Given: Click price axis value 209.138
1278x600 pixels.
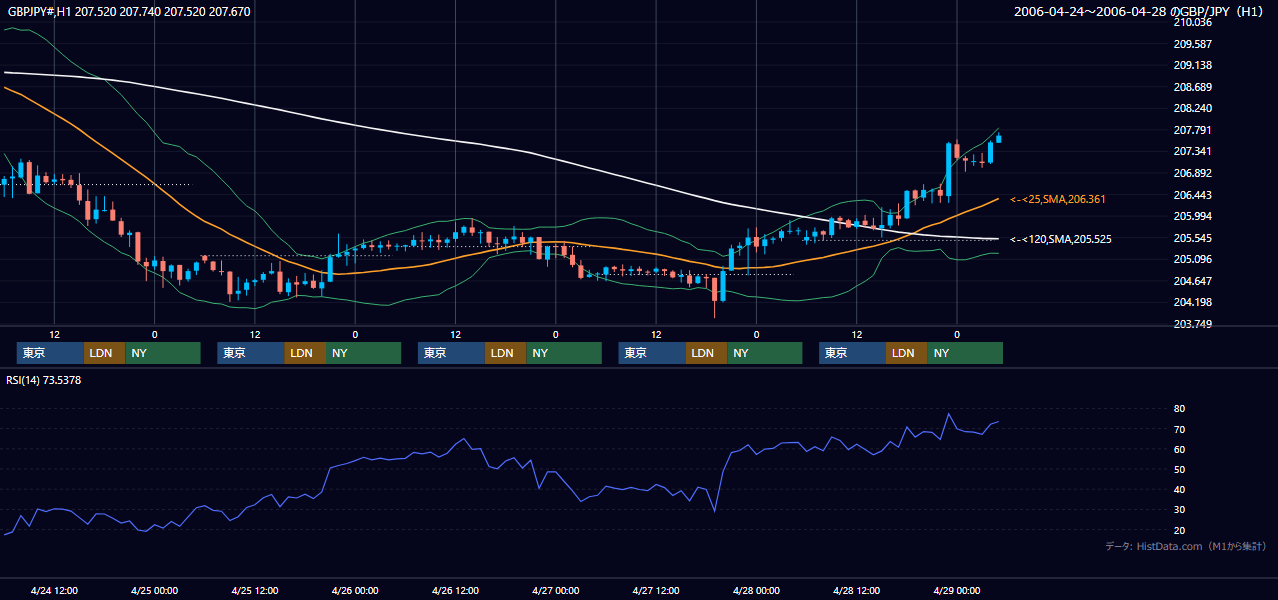Looking at the screenshot, I should (x=1193, y=65).
